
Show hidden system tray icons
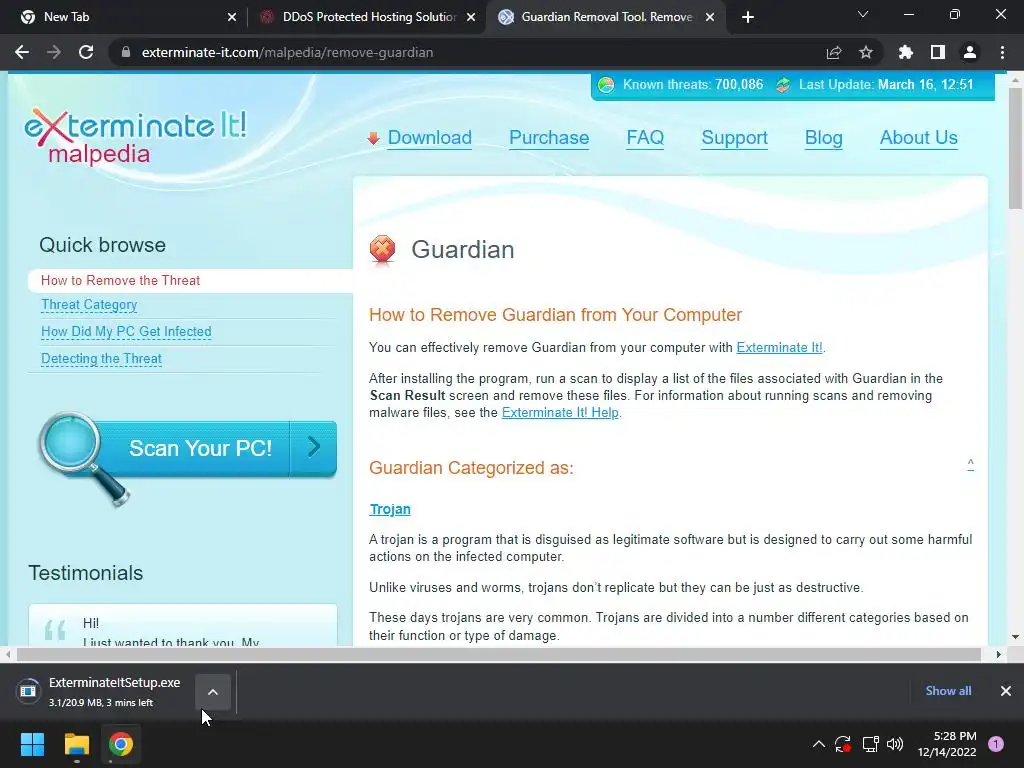[818, 744]
